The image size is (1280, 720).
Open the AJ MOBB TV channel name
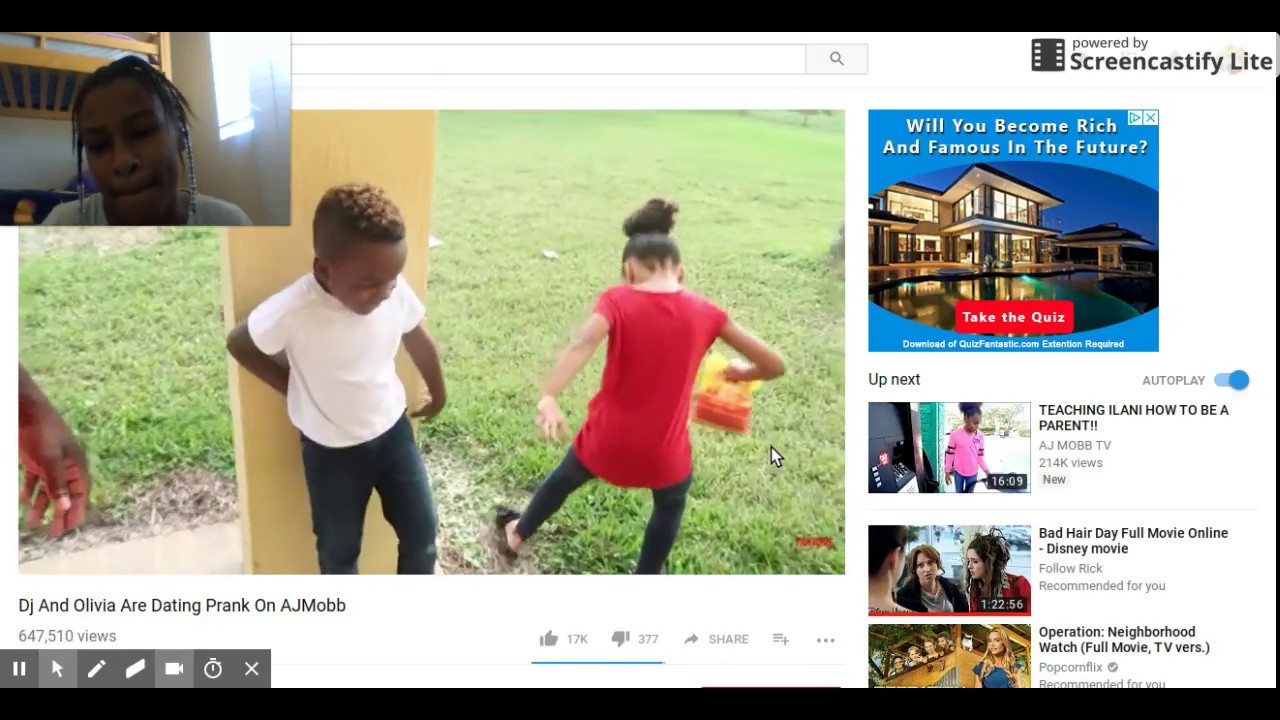(1075, 445)
